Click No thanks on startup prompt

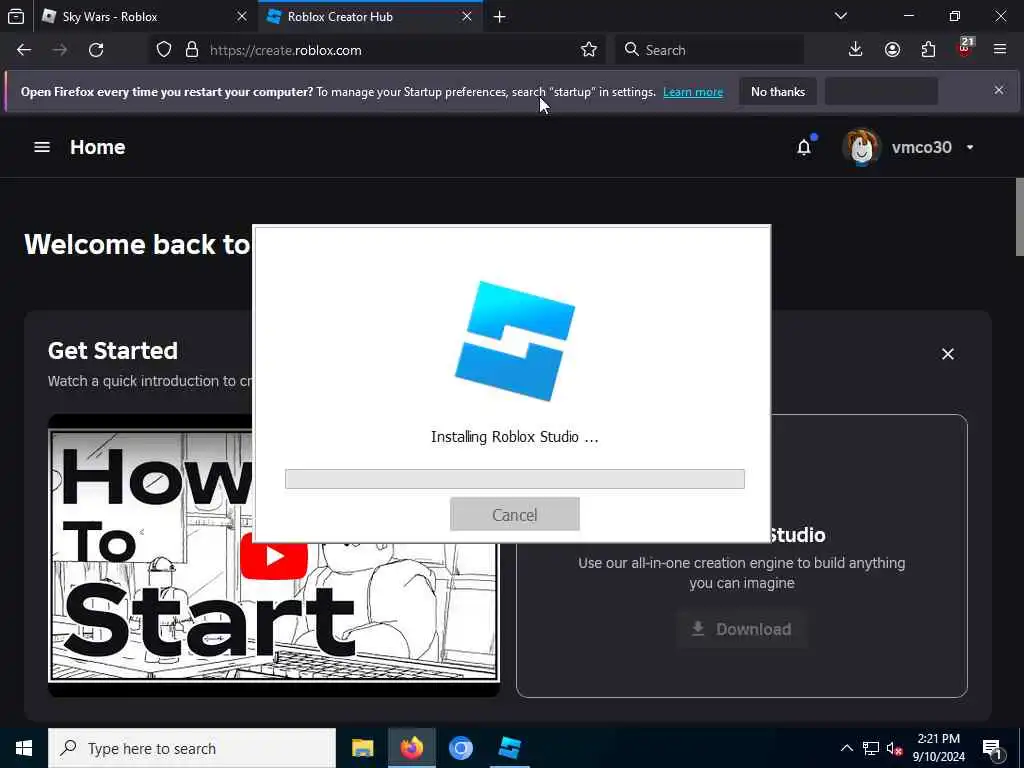tap(778, 92)
